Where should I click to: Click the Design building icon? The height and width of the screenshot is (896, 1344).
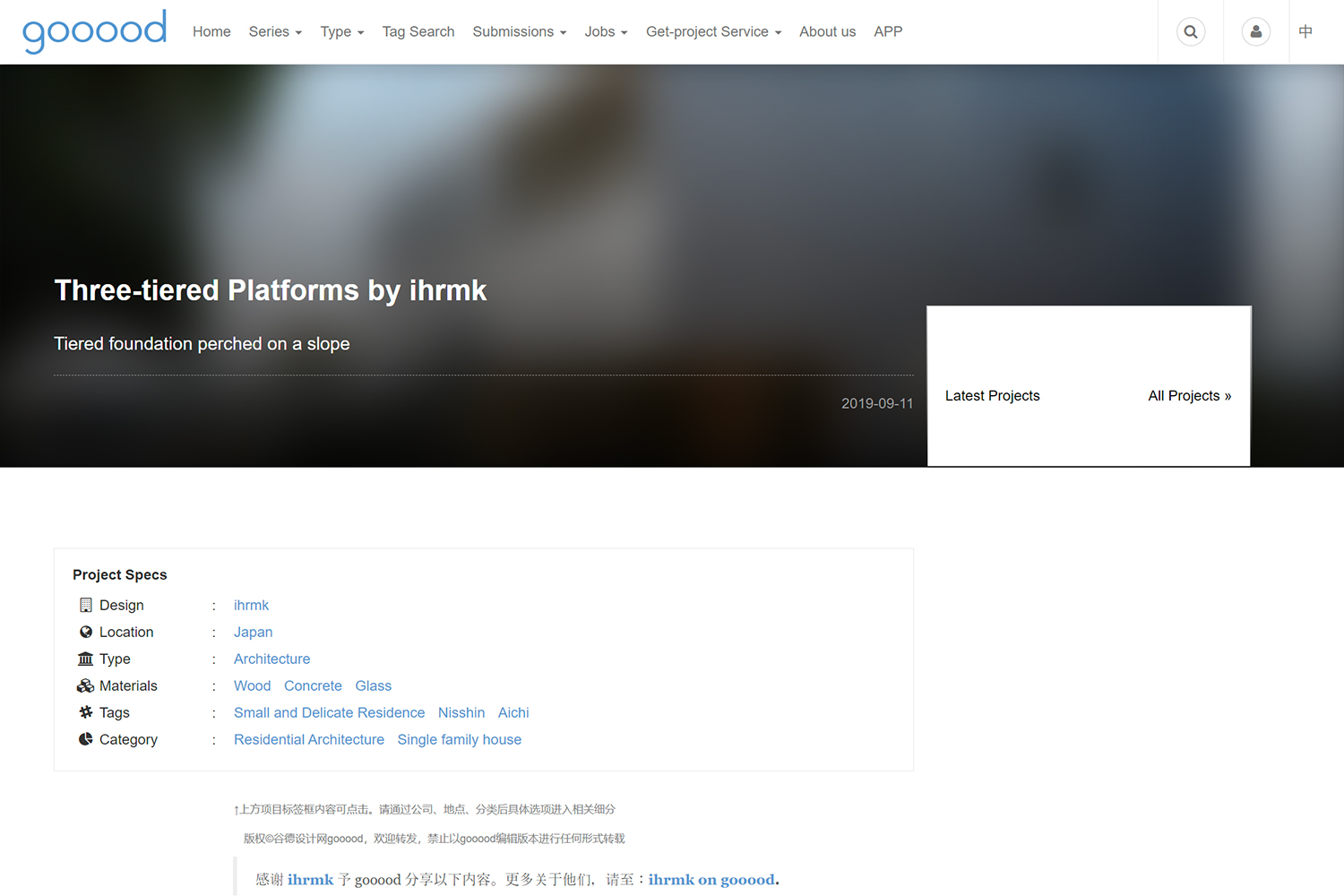86,606
